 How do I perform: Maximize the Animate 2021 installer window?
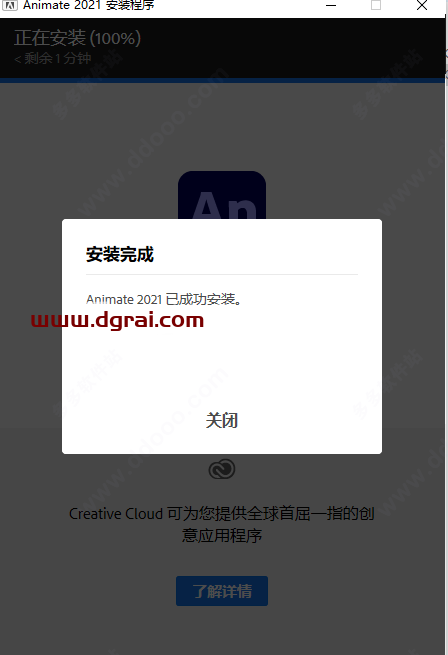[376, 5]
